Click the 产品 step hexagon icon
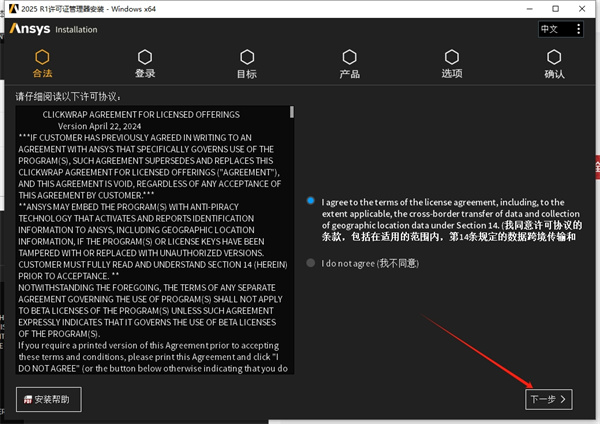 tap(349, 57)
